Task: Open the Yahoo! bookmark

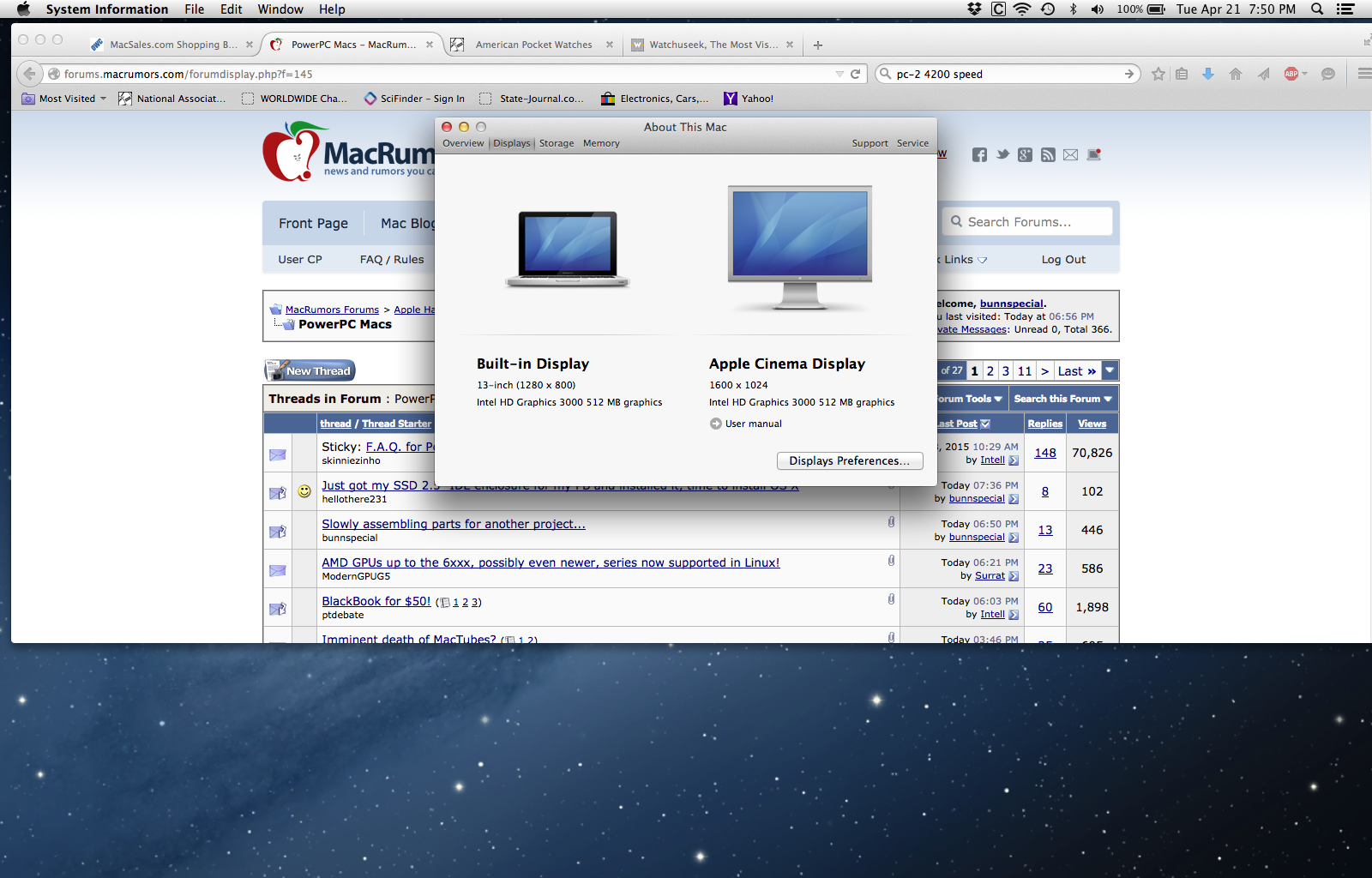Action: coord(749,99)
